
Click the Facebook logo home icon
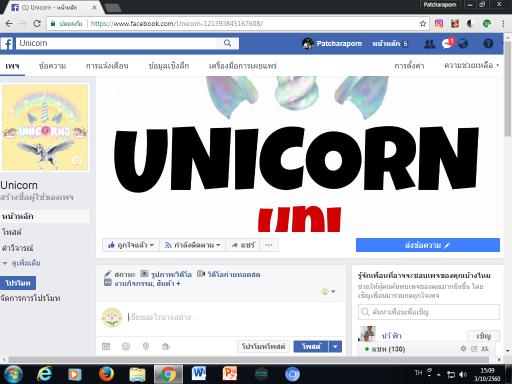click(7, 44)
